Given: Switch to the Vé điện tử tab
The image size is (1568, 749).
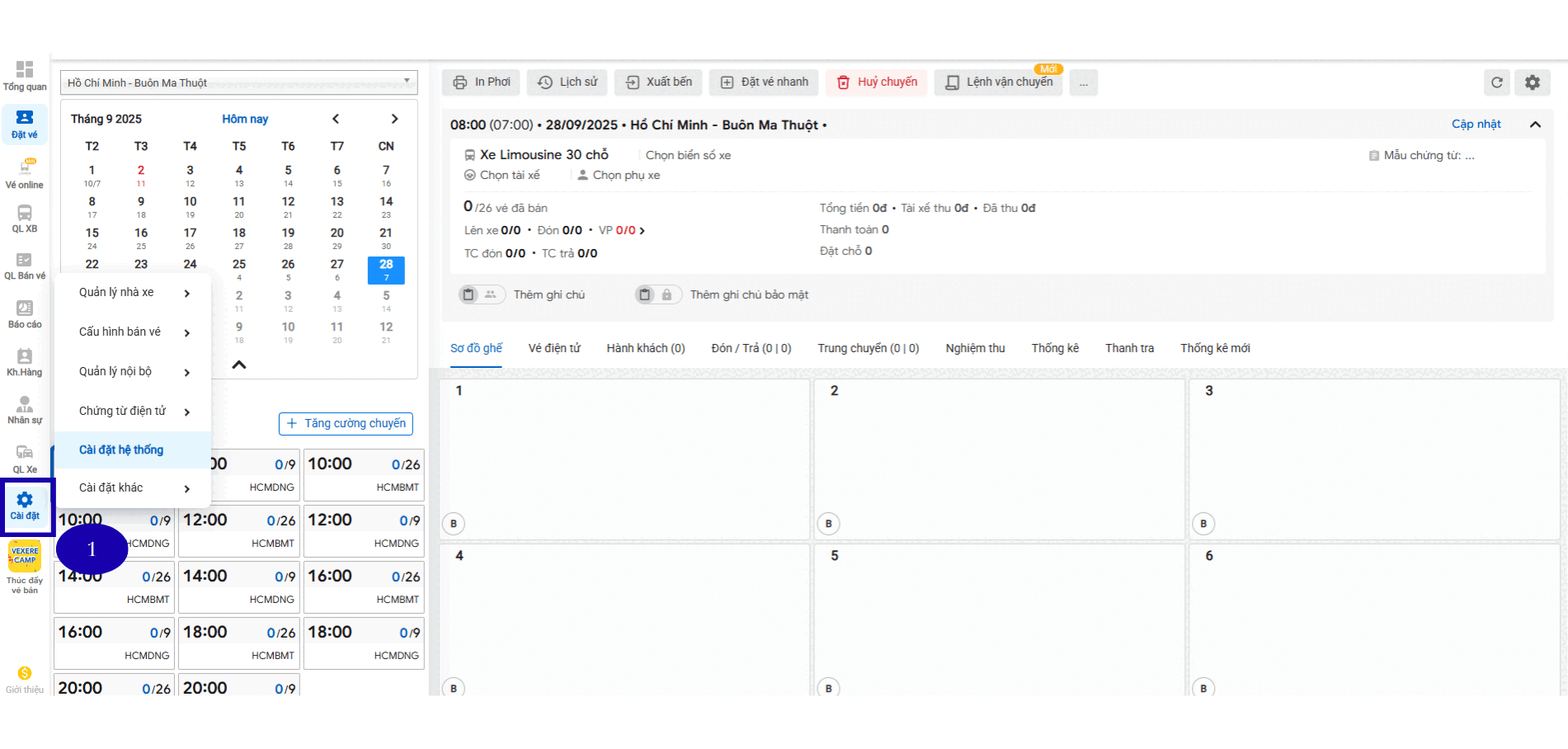Looking at the screenshot, I should [554, 348].
